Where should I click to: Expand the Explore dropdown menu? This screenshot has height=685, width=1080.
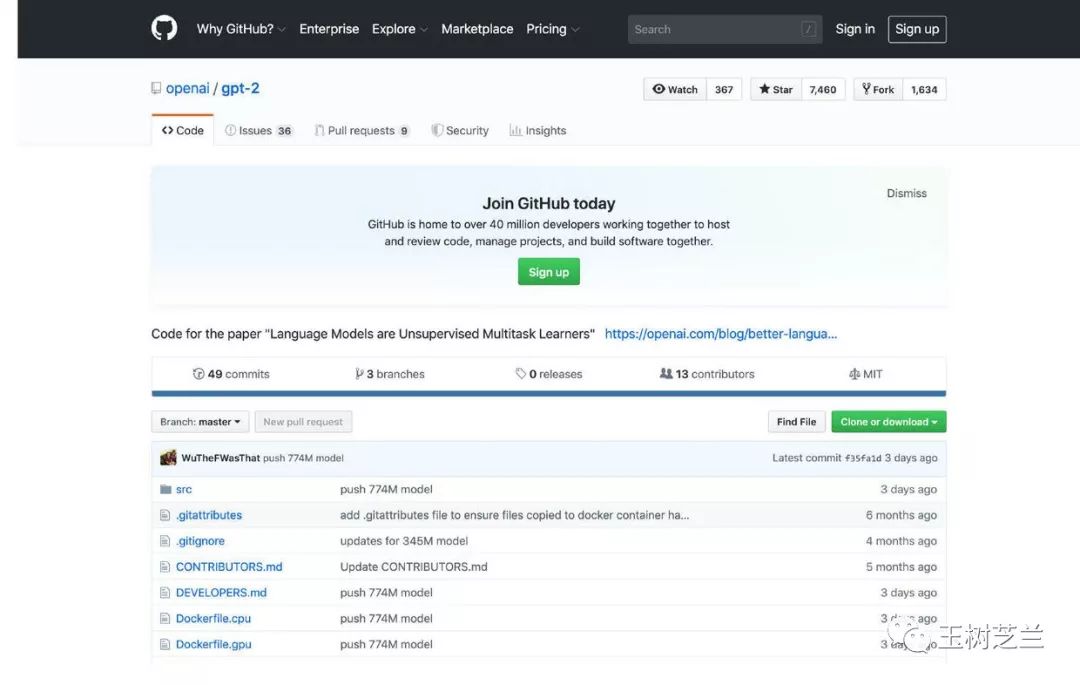[x=399, y=29]
